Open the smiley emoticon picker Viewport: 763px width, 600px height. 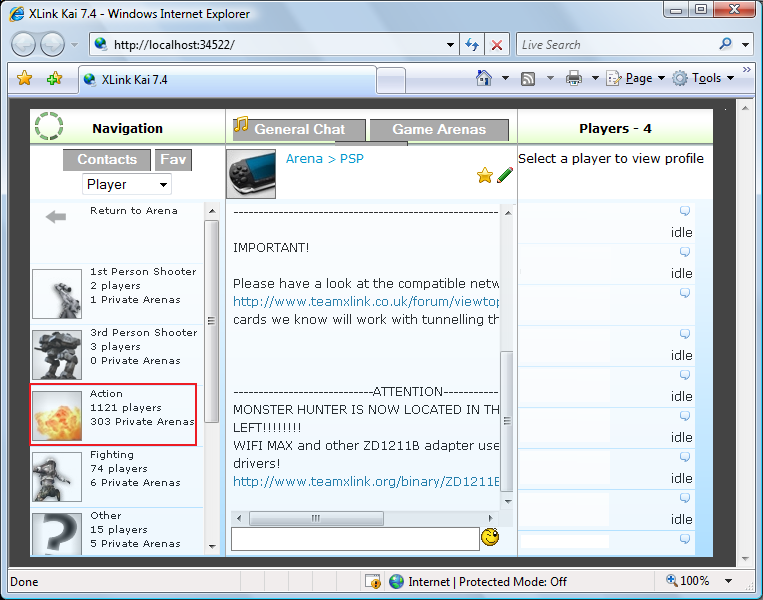[x=490, y=537]
